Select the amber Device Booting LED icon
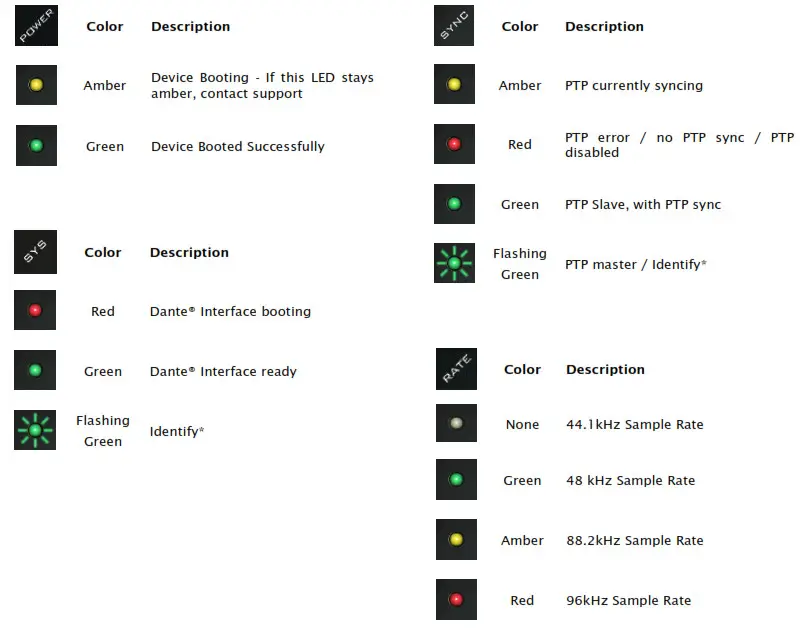This screenshot has height=628, width=800. (36, 85)
